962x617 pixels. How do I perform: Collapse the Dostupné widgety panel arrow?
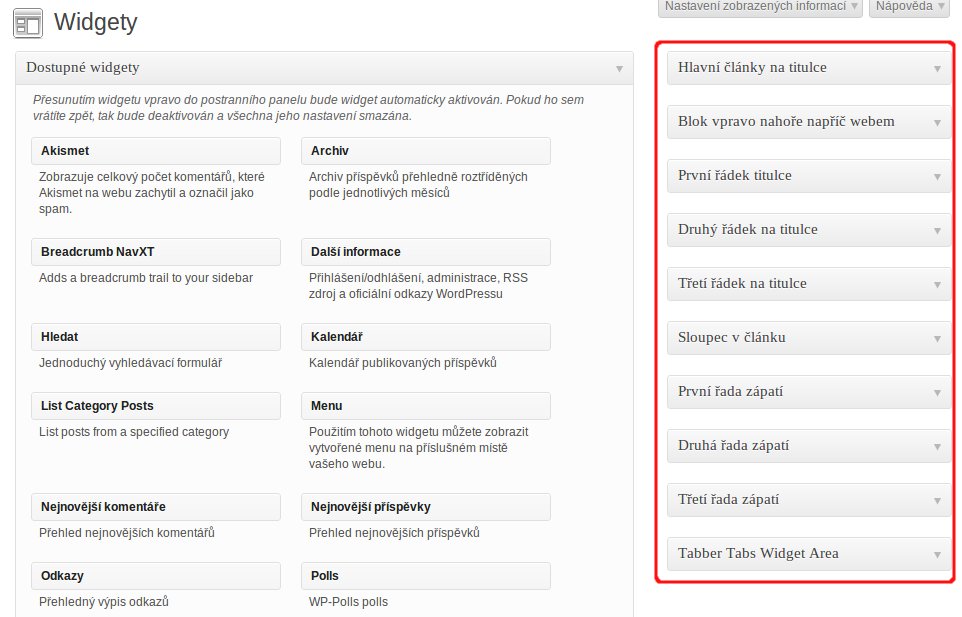619,69
